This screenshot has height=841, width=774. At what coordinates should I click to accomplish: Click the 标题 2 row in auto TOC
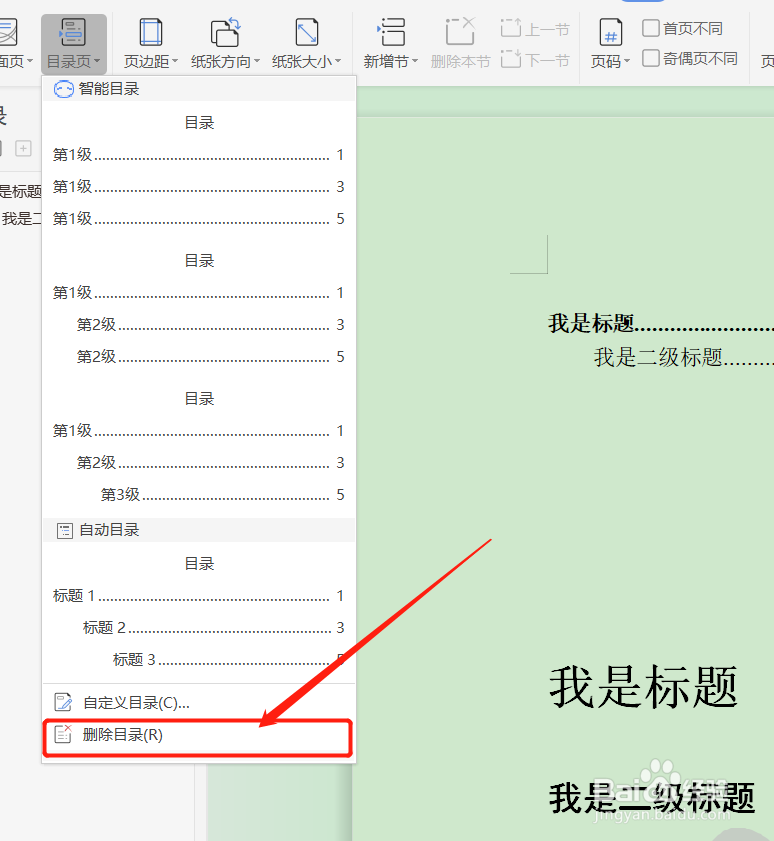(x=213, y=628)
